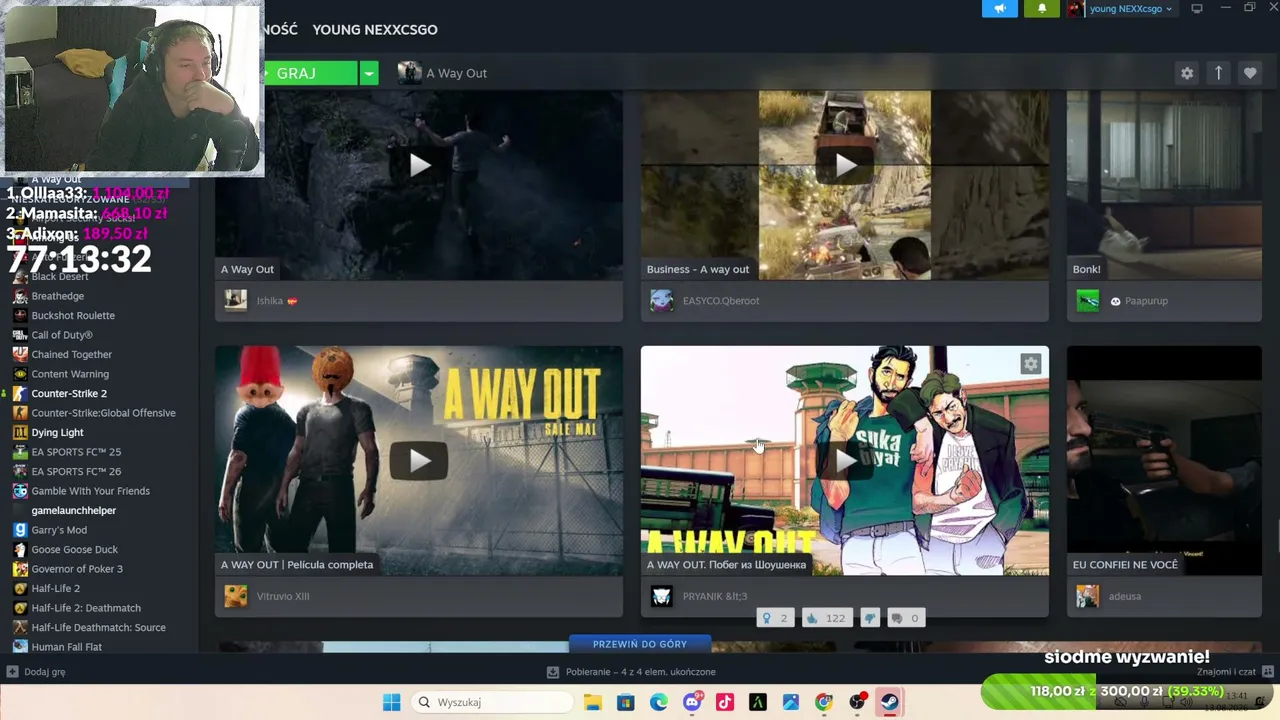Viewport: 1280px width, 720px height.
Task: Give thumbs up to the PRYANIK video
Action: [x=826, y=618]
